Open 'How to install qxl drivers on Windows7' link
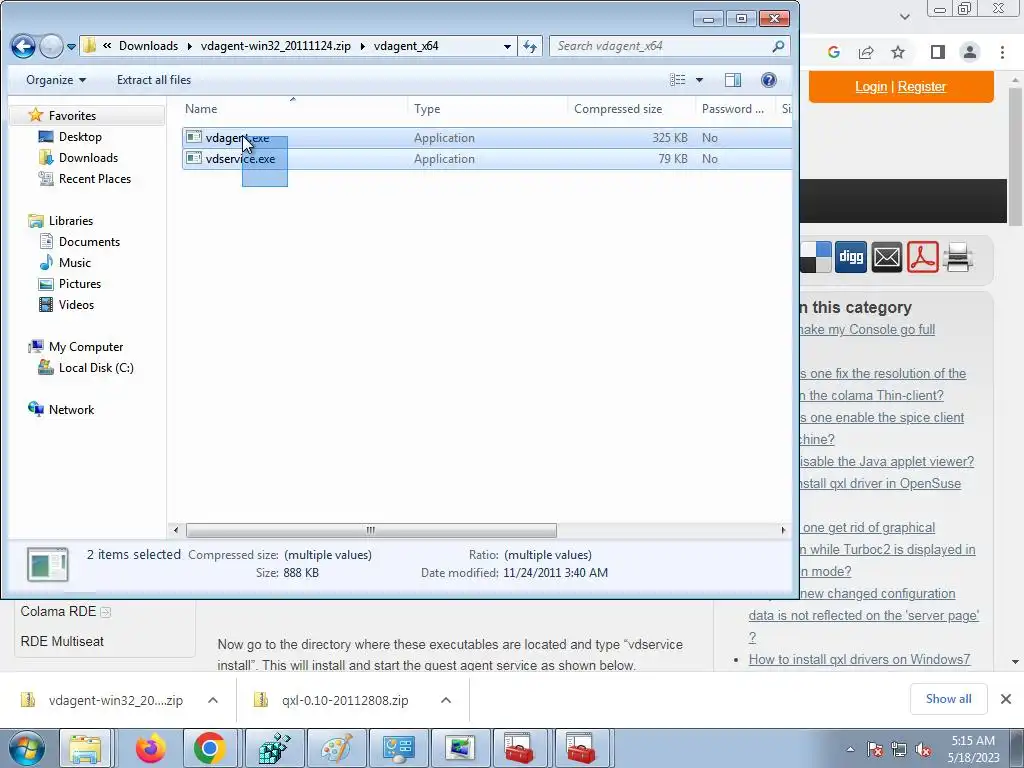1024x768 pixels. click(x=859, y=660)
